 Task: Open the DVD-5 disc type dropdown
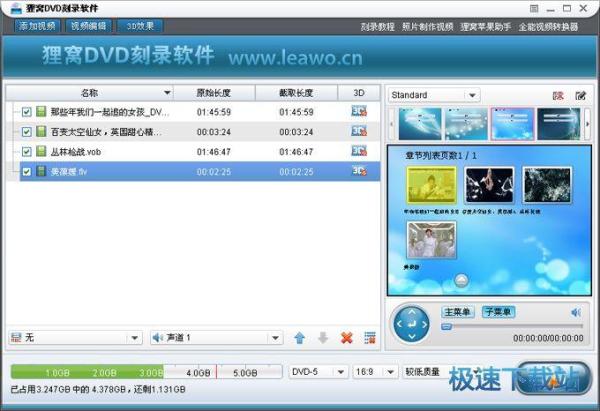click(x=318, y=372)
